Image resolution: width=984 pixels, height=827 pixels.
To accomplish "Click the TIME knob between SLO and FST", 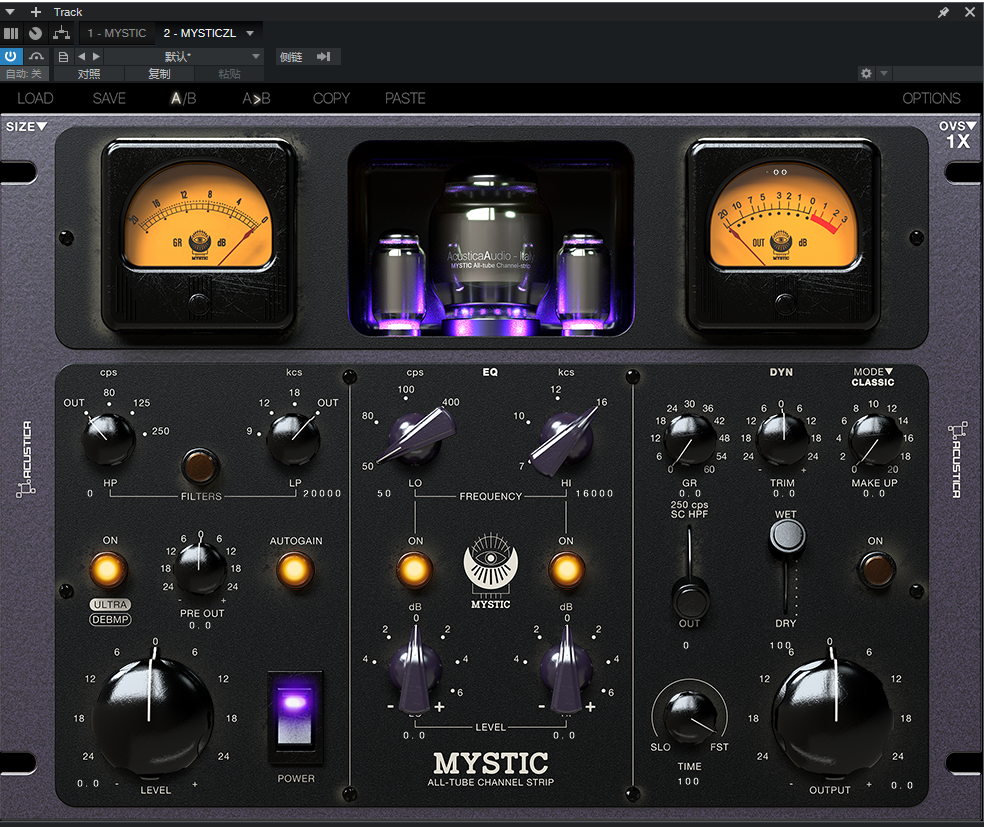I will point(690,716).
